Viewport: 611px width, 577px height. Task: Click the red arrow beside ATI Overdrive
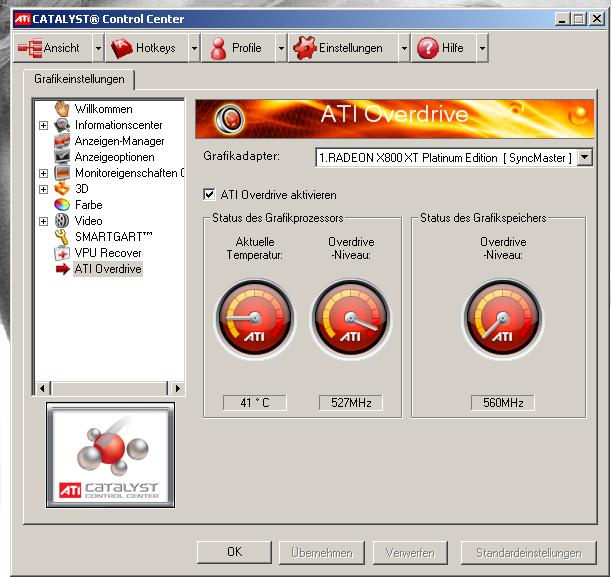click(62, 269)
